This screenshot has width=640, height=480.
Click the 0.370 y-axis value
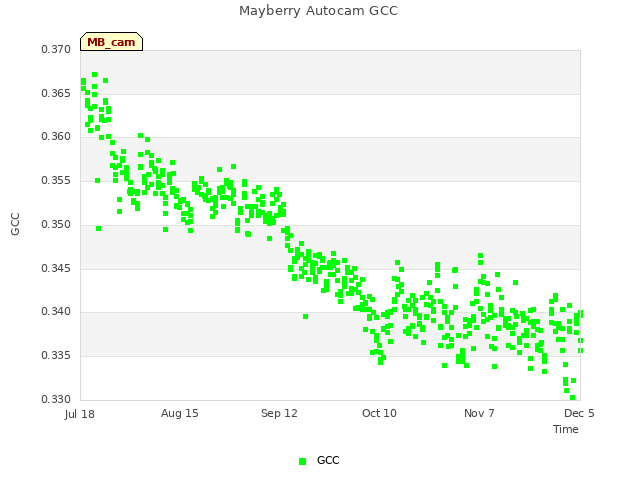tap(56, 49)
